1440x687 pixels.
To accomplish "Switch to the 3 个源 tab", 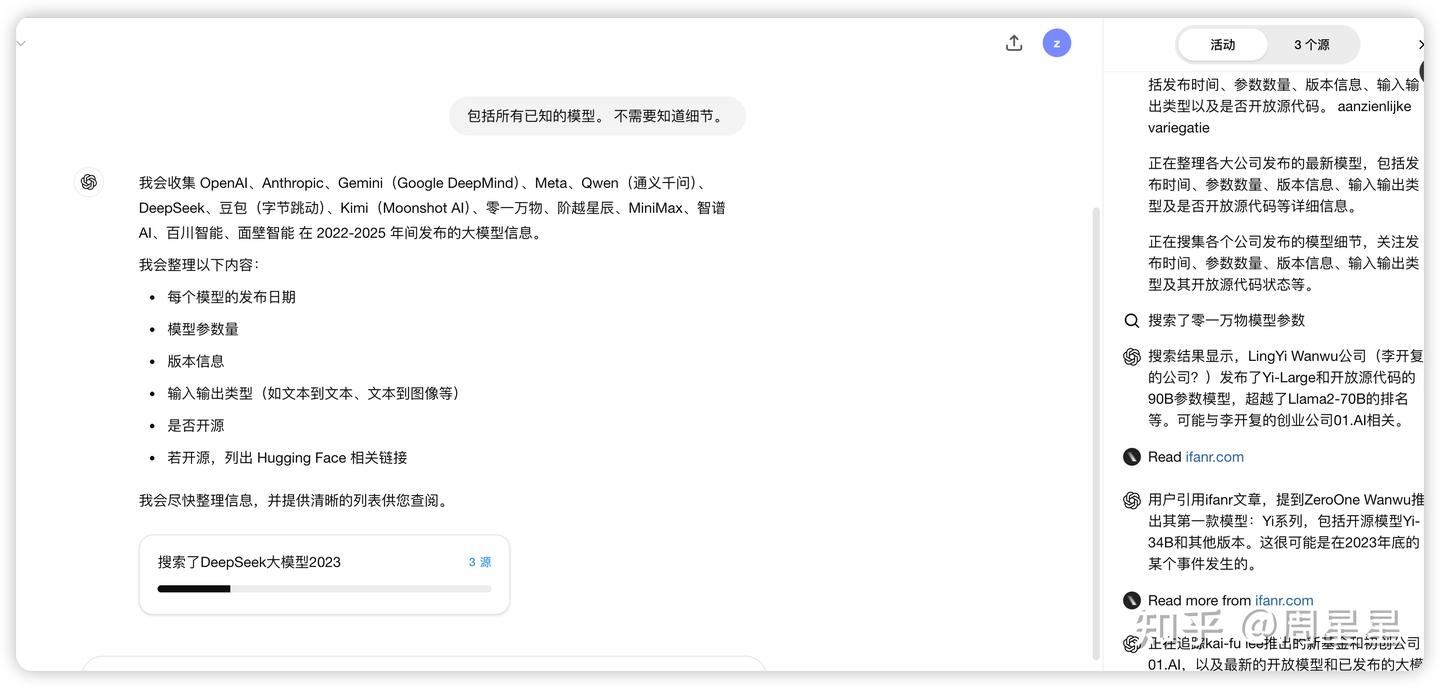I will point(1311,44).
